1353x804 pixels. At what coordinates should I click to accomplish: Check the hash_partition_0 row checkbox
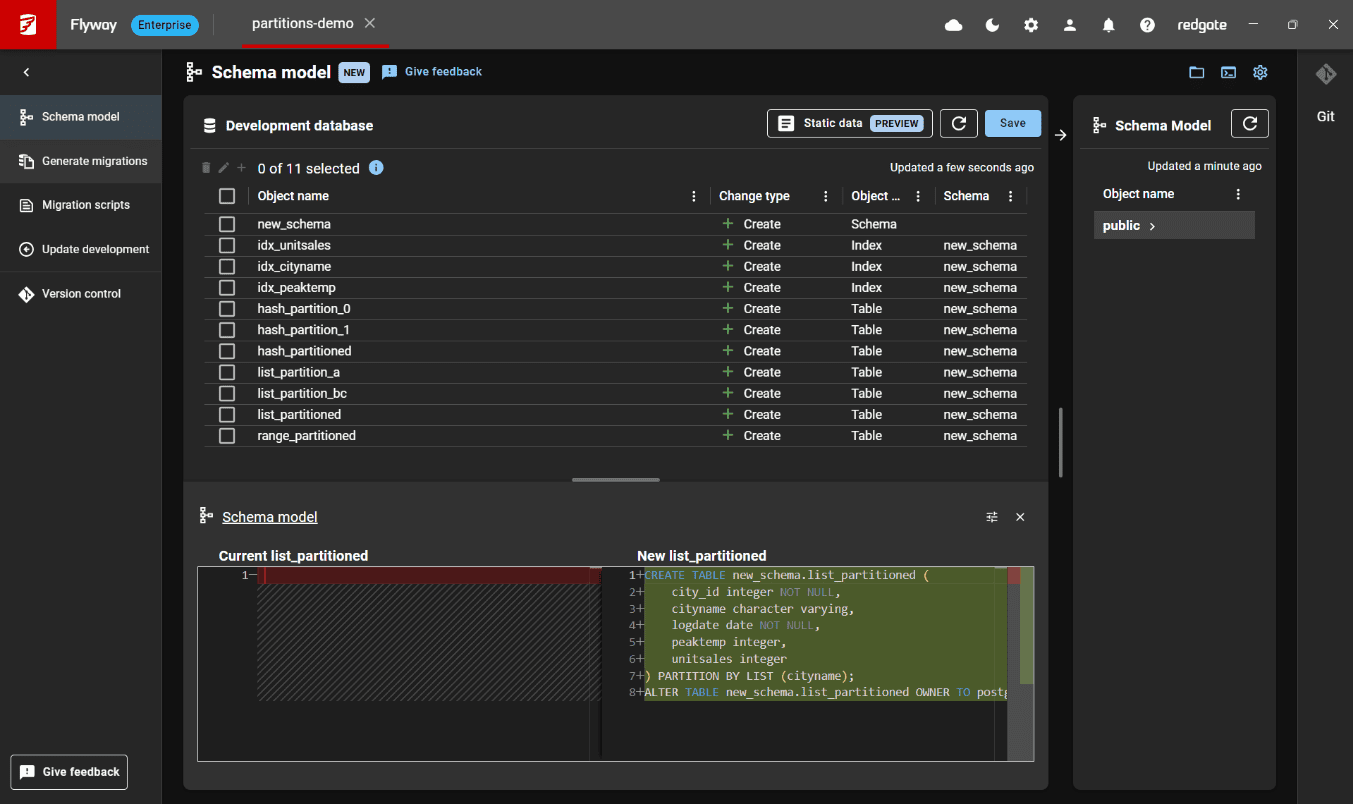click(227, 309)
